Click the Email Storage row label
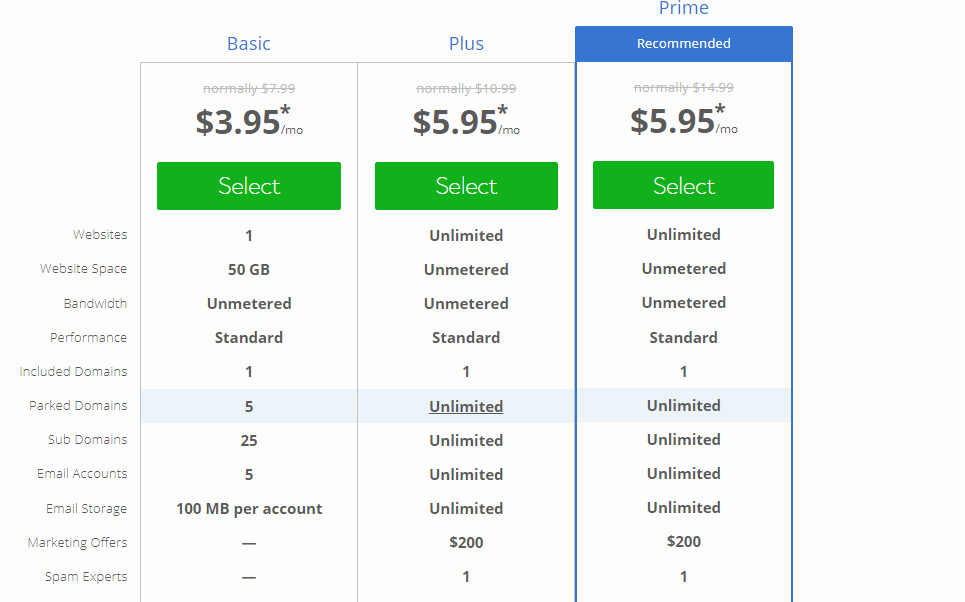 pos(86,508)
